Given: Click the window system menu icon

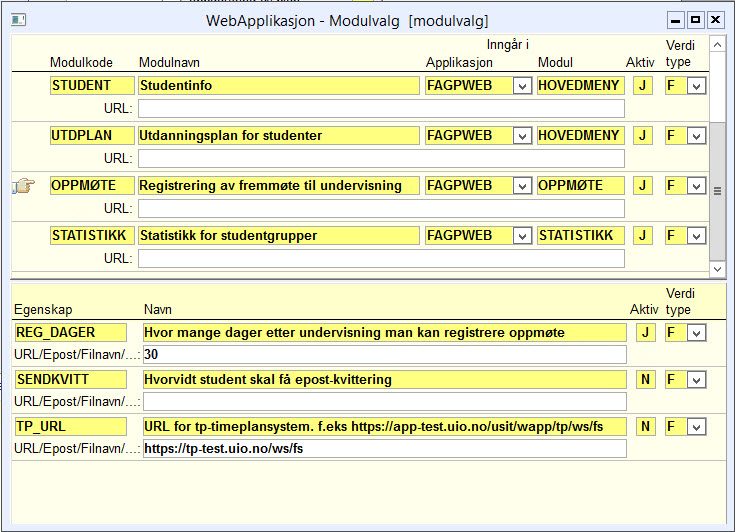Looking at the screenshot, I should pos(18,20).
